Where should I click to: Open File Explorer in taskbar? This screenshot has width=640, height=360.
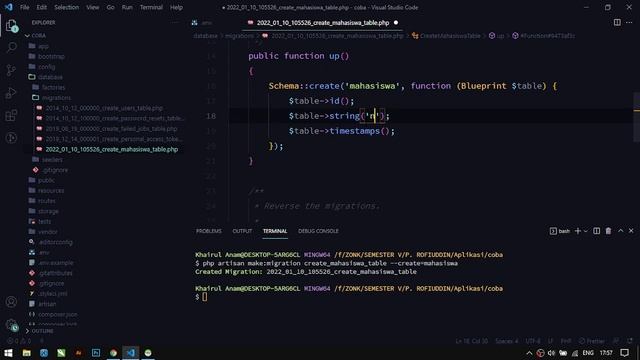tap(27, 353)
